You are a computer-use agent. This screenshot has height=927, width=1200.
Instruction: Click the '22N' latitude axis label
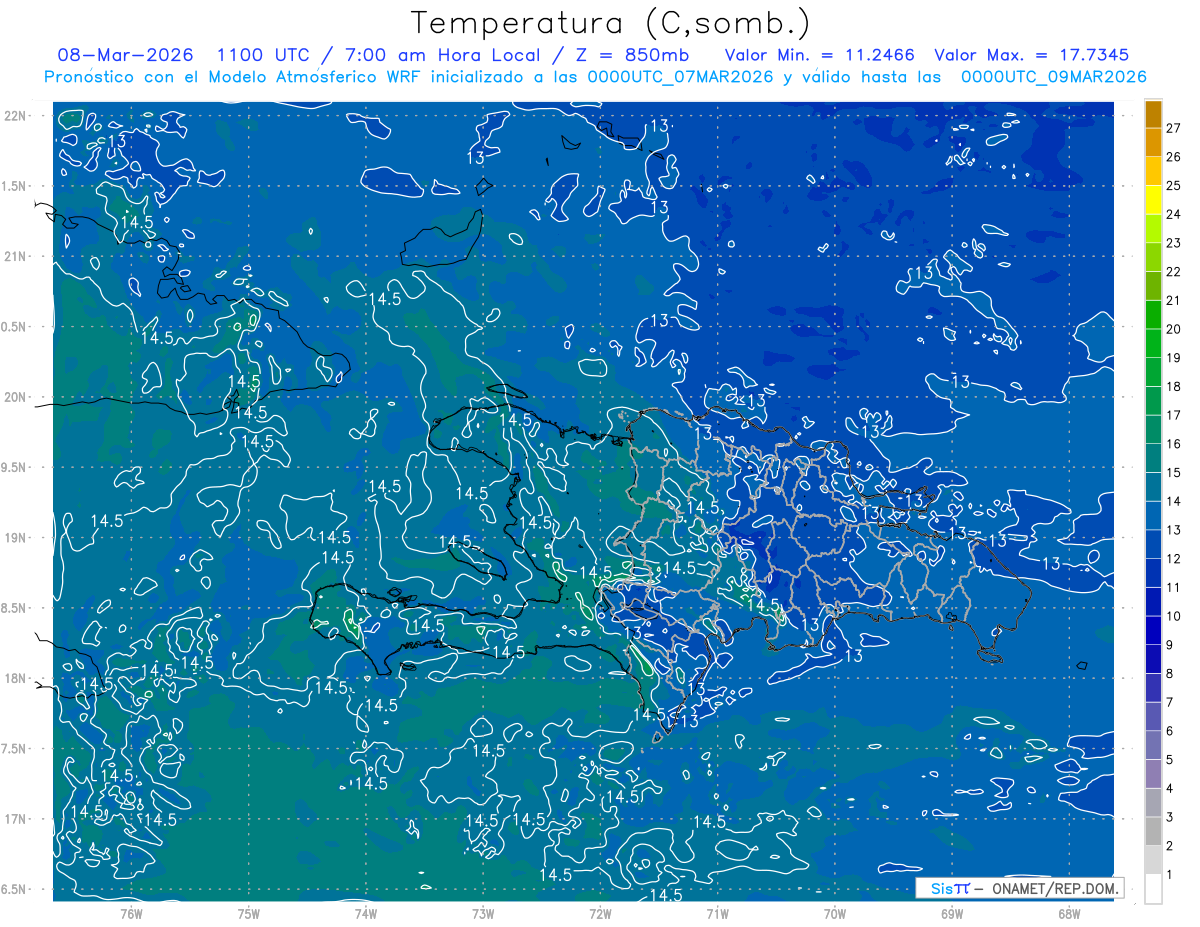click(16, 115)
